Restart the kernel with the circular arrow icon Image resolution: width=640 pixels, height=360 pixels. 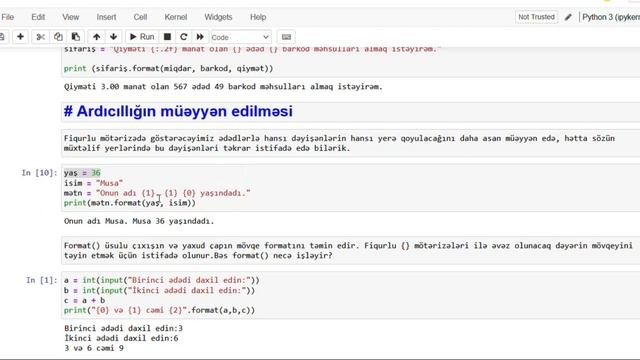click(184, 37)
